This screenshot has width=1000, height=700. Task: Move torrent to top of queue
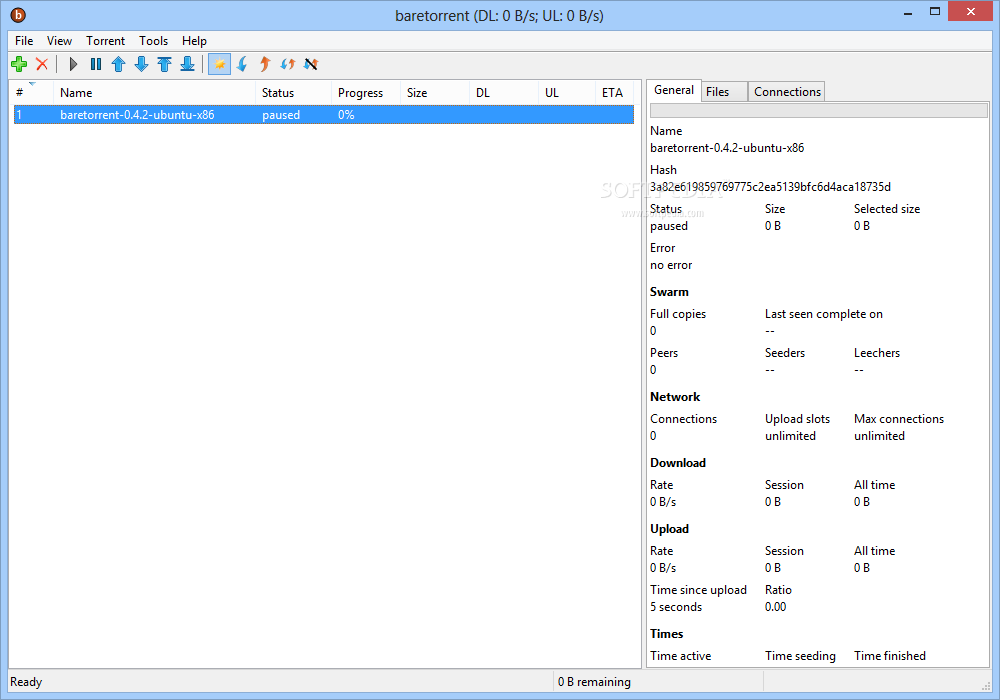click(x=165, y=64)
